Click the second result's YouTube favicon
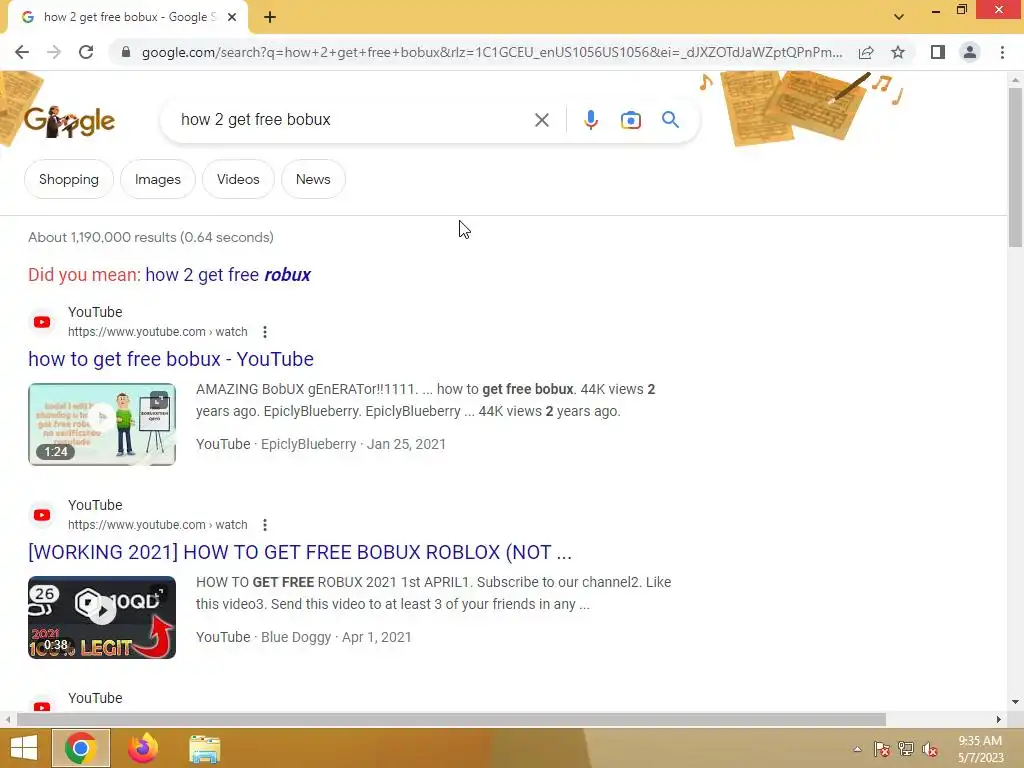The height and width of the screenshot is (768, 1024). (x=42, y=515)
